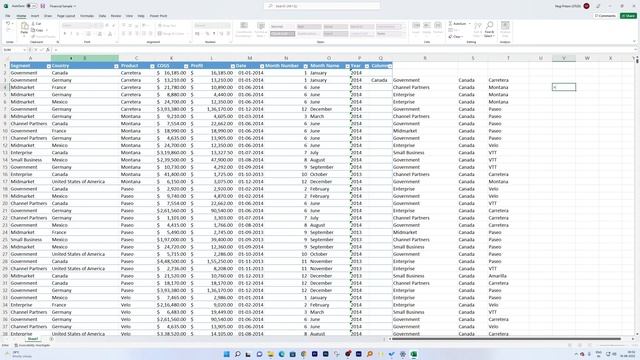
Task: Open the COGS column filter dropdown
Action: [x=186, y=66]
